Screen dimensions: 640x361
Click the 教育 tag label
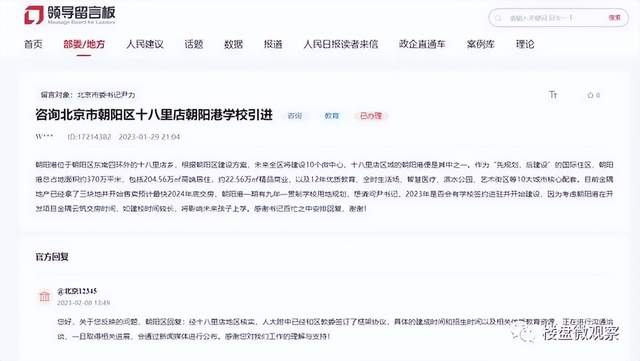pyautogui.click(x=332, y=116)
